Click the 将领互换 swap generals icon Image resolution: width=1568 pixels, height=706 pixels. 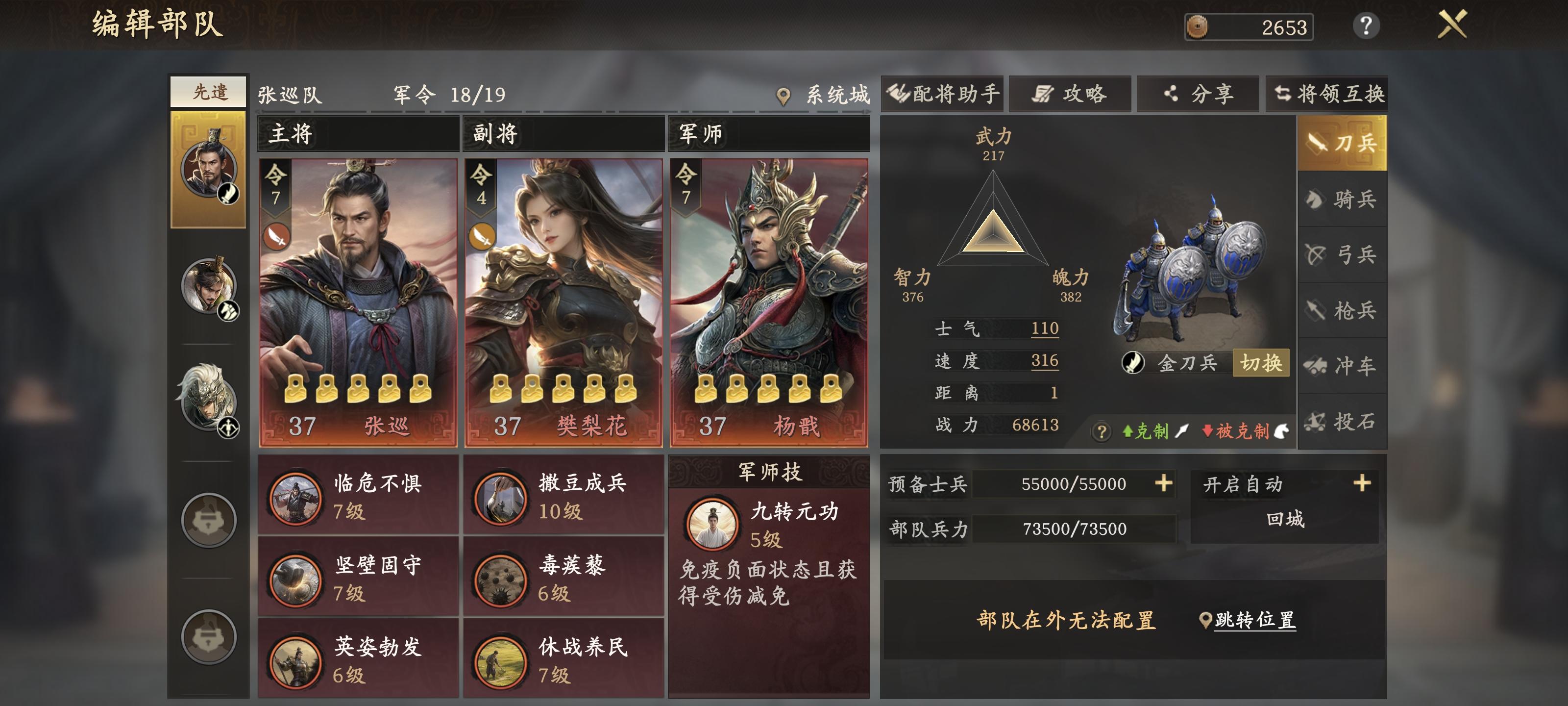coord(1282,93)
